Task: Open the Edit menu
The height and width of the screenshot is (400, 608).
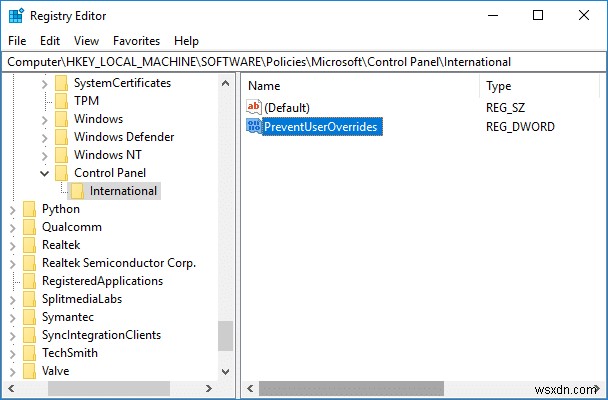Action: (x=50, y=41)
